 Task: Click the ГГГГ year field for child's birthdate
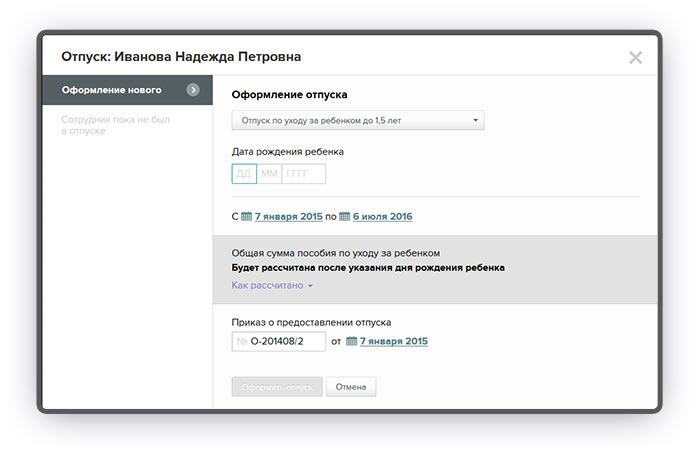(303, 174)
